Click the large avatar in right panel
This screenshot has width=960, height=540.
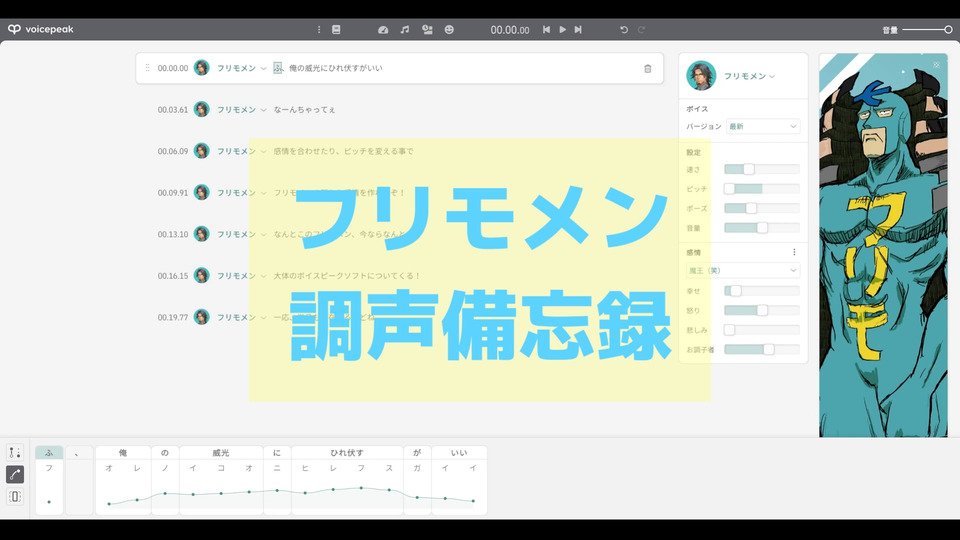tap(701, 76)
